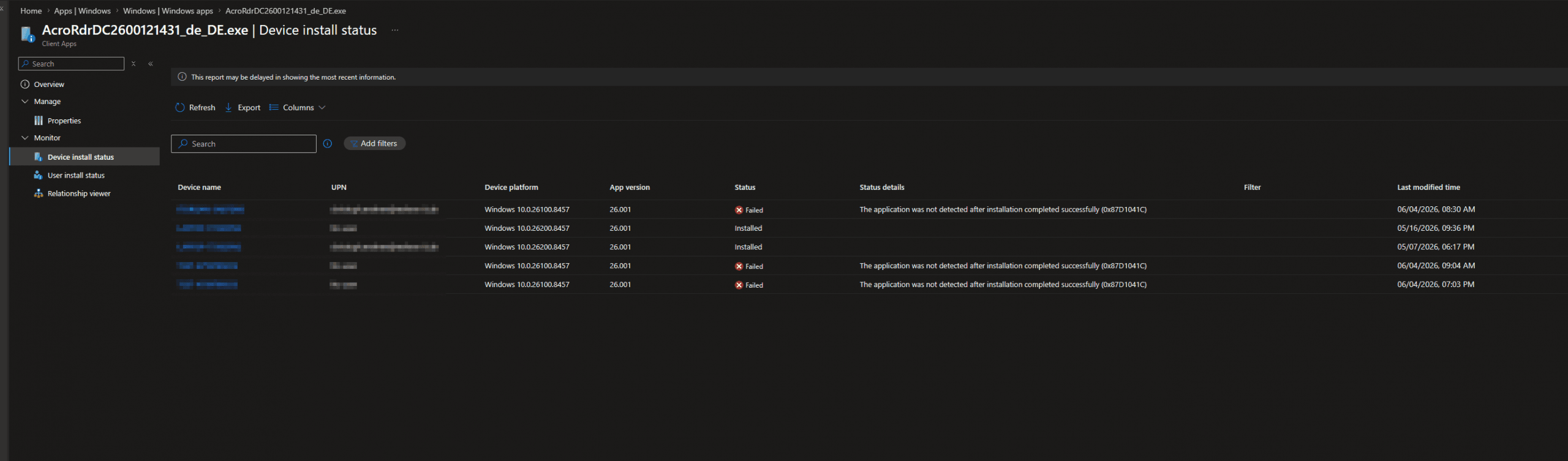Click Failed error icon in 08:30 AM row
1568x461 pixels.
739,210
